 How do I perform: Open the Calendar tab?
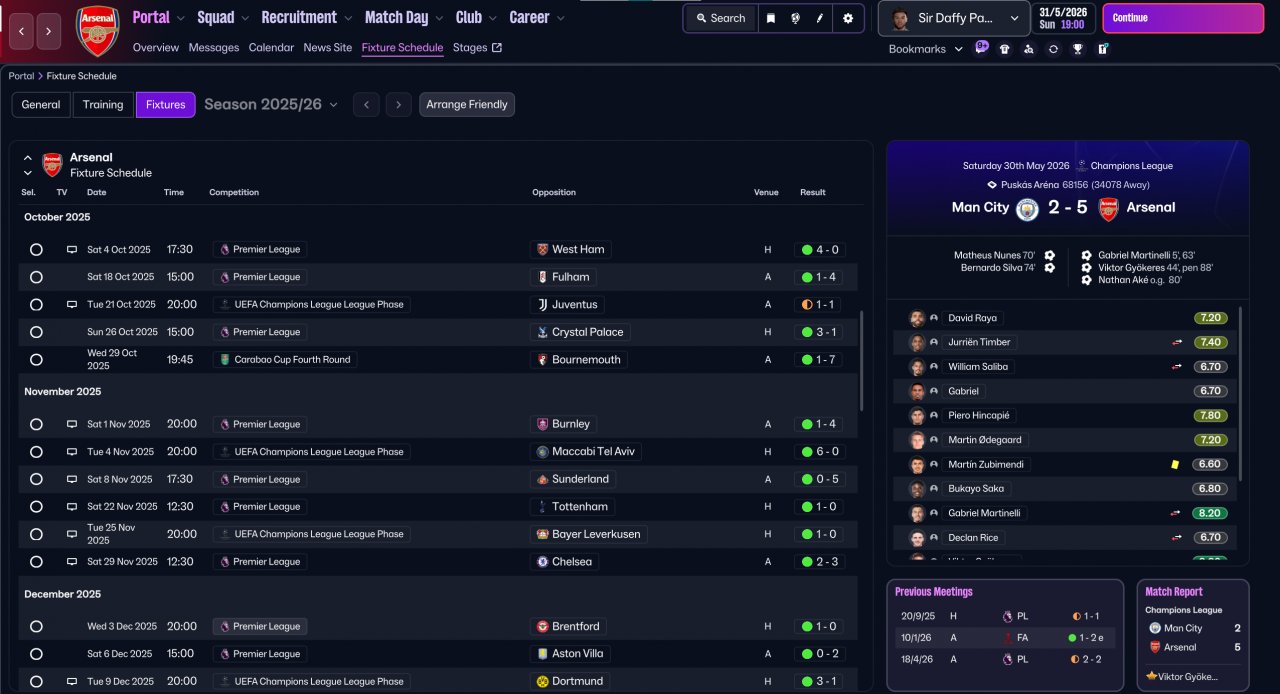coord(271,48)
